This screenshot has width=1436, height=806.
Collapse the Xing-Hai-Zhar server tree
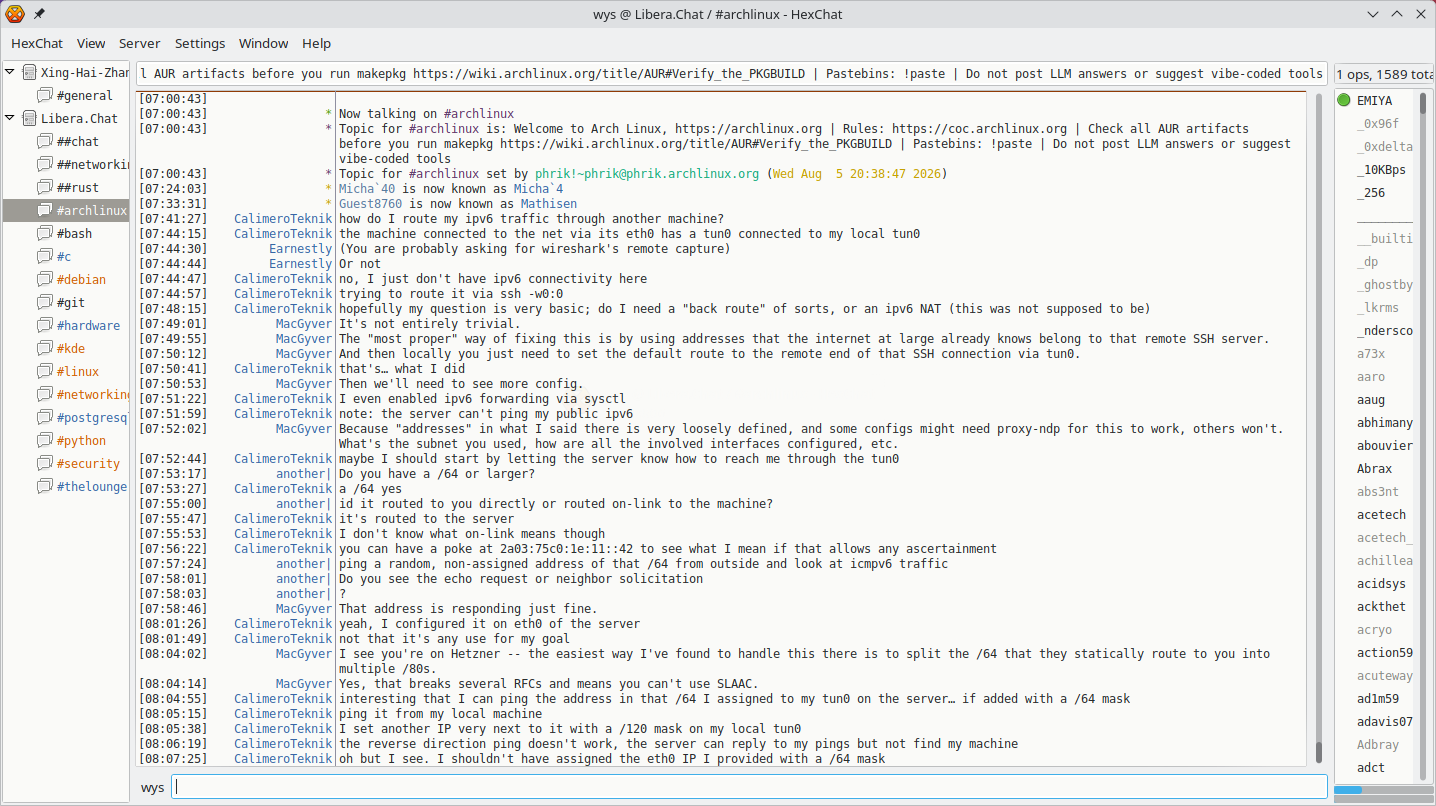(10, 73)
